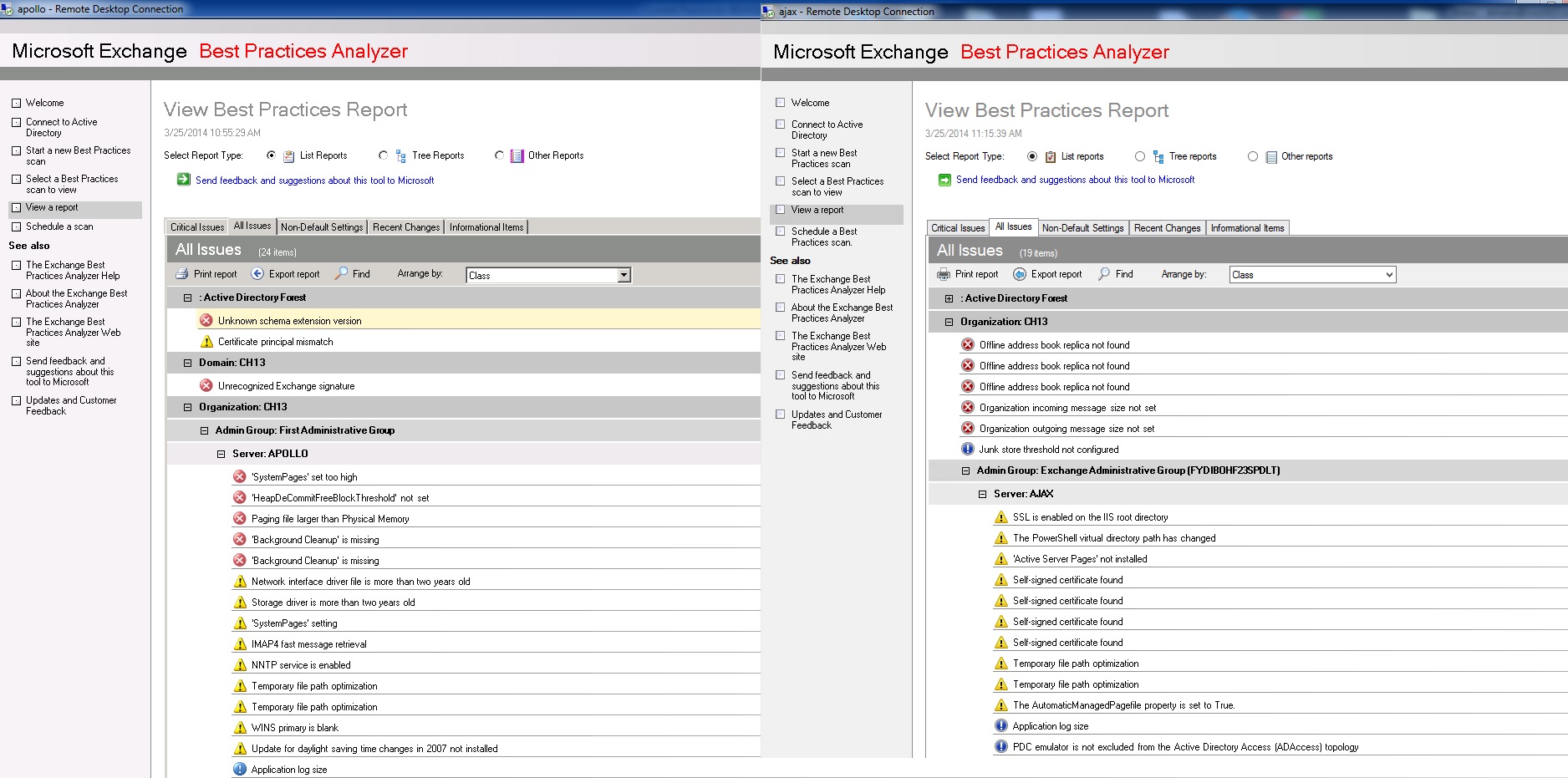This screenshot has height=778, width=1568.
Task: Open Schedule a scan in apollo sidebar
Action: coord(59,226)
